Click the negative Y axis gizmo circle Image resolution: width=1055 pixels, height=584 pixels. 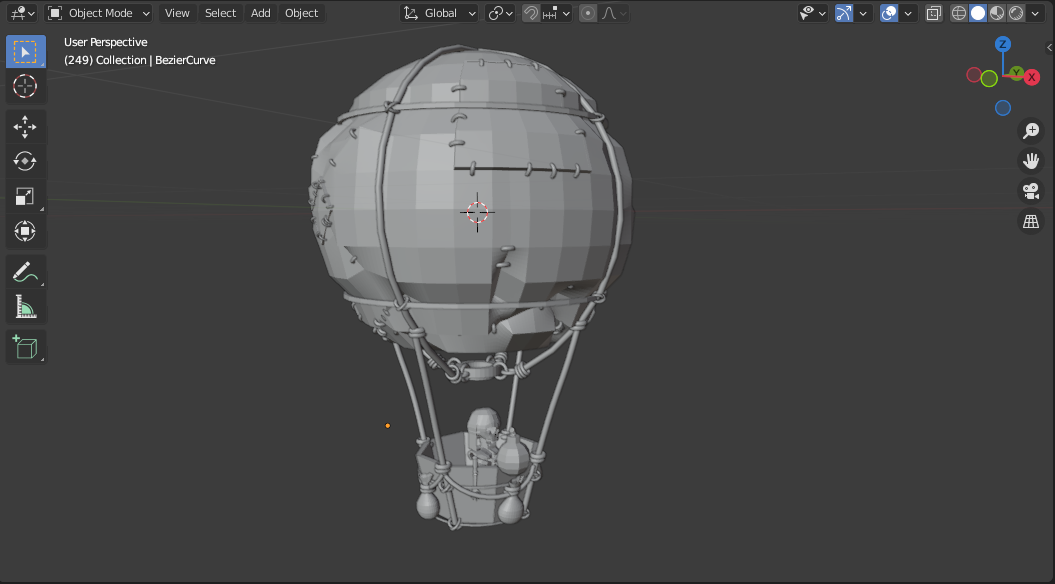(x=988, y=79)
